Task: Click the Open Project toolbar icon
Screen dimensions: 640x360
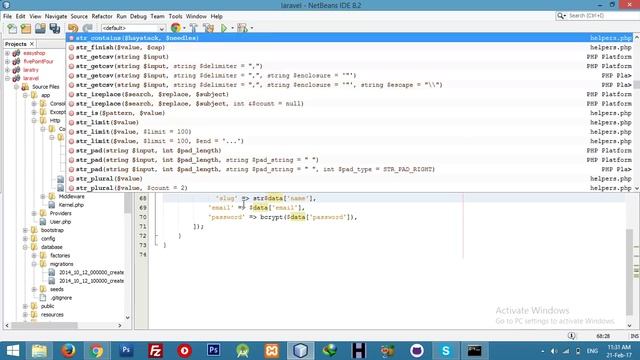Action: [40, 28]
